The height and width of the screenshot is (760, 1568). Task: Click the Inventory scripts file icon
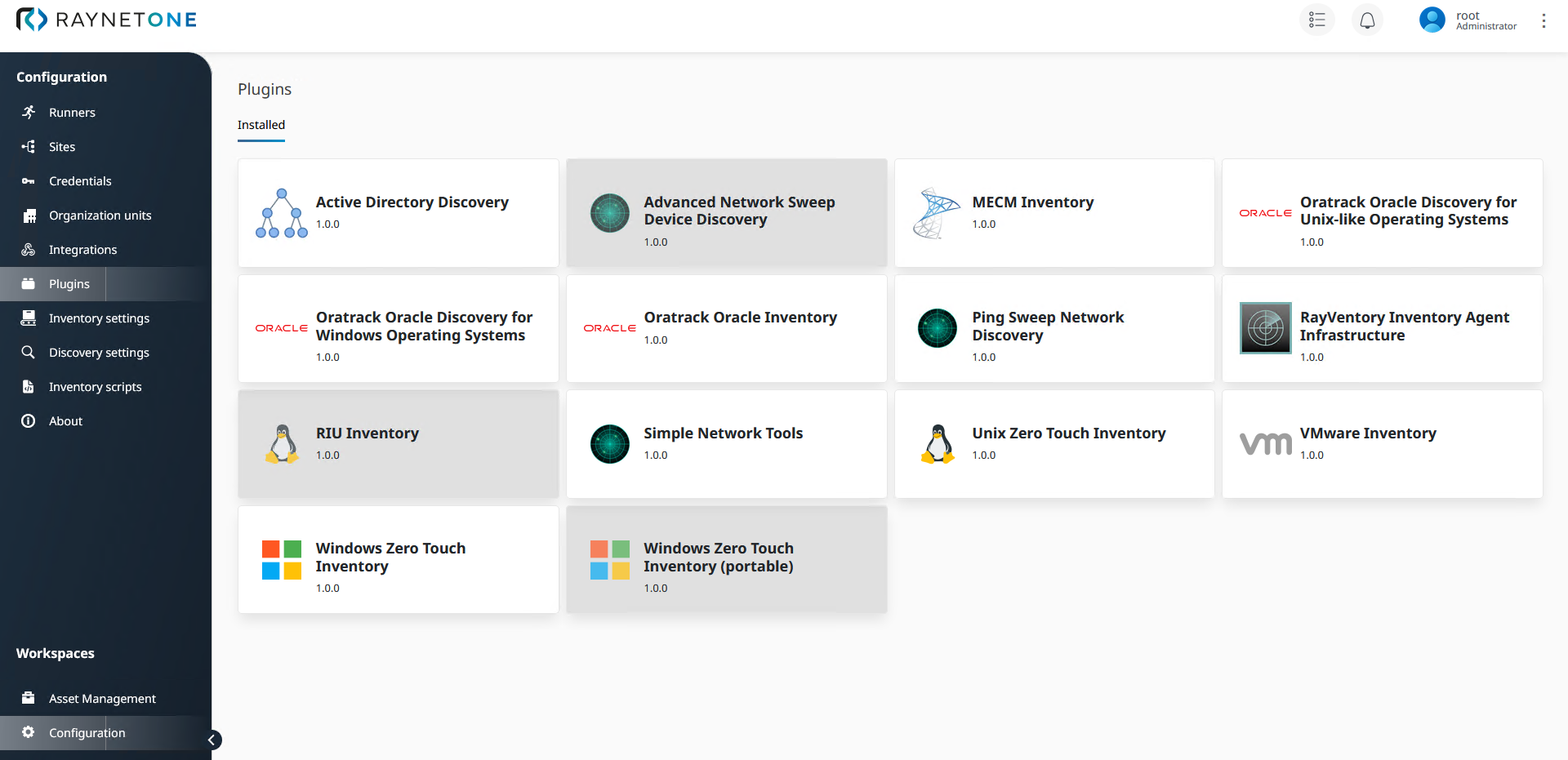tap(29, 386)
